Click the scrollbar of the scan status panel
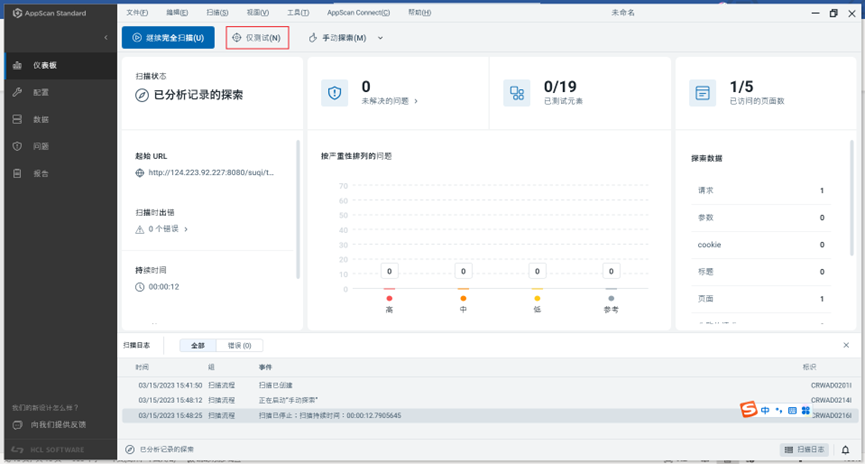Viewport: 865px width, 464px height. click(x=298, y=210)
